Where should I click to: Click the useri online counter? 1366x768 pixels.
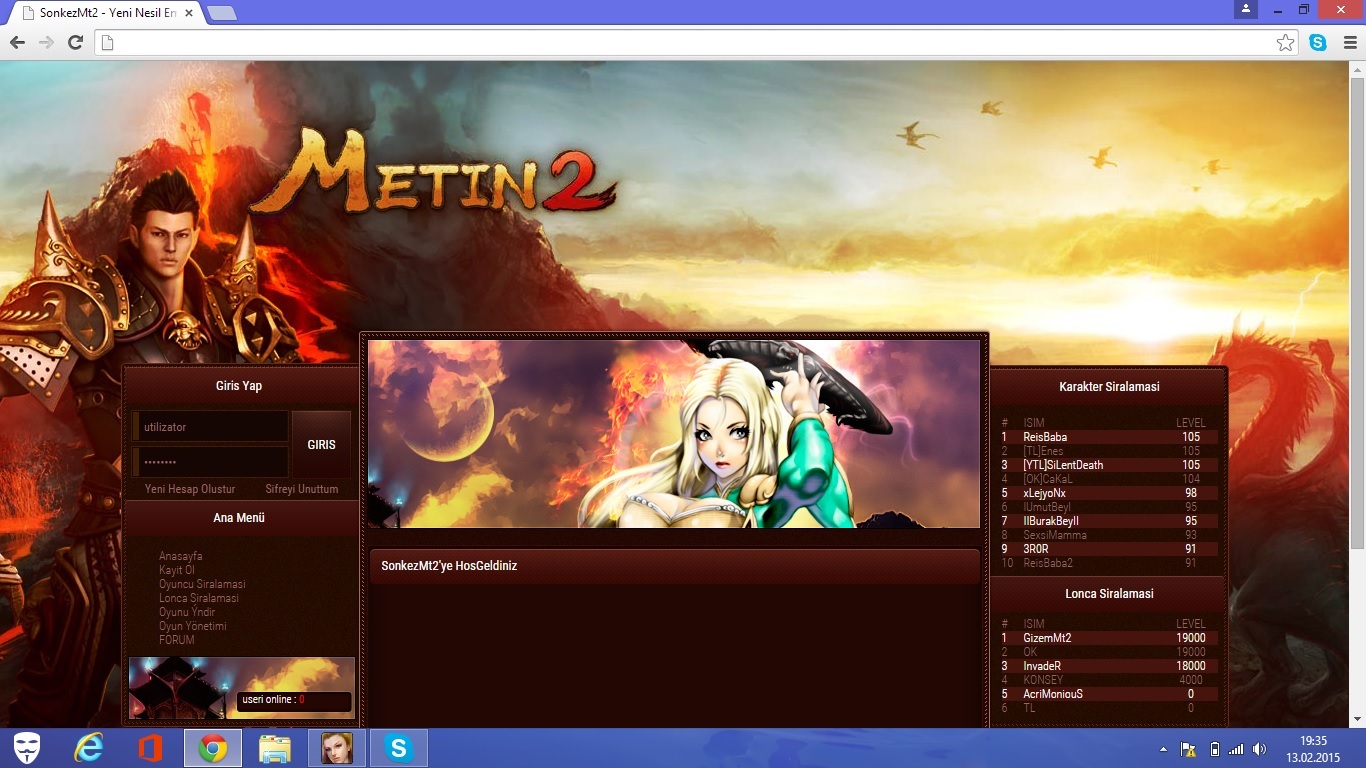click(294, 700)
